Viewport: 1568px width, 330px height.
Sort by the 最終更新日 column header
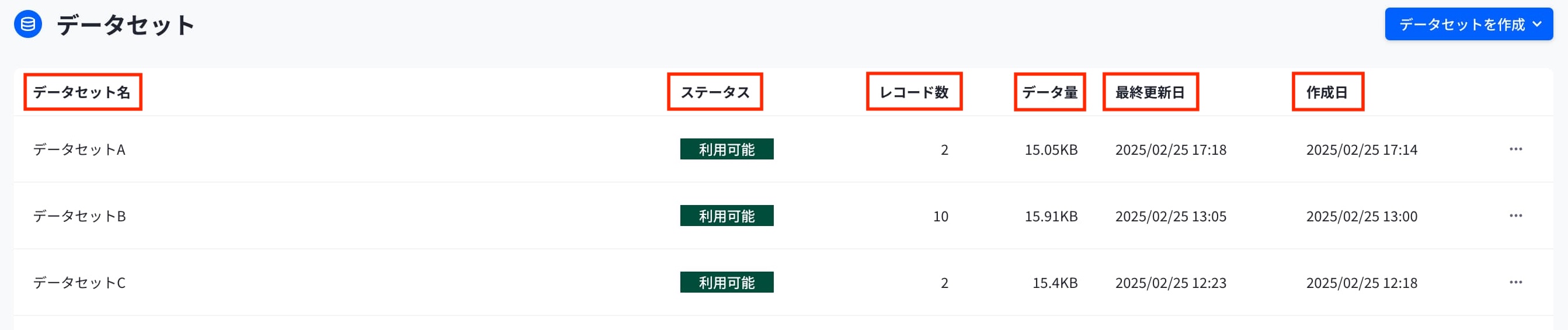pyautogui.click(x=1150, y=92)
